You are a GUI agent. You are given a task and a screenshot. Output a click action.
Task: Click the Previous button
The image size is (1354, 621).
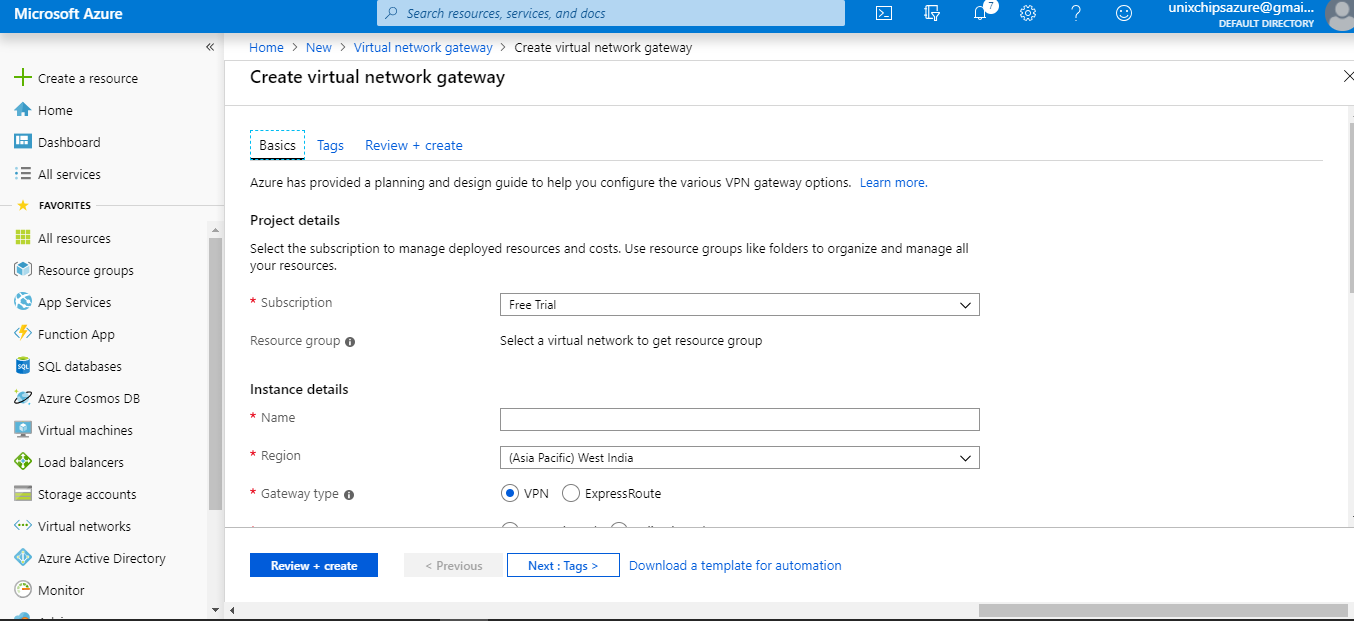[453, 565]
